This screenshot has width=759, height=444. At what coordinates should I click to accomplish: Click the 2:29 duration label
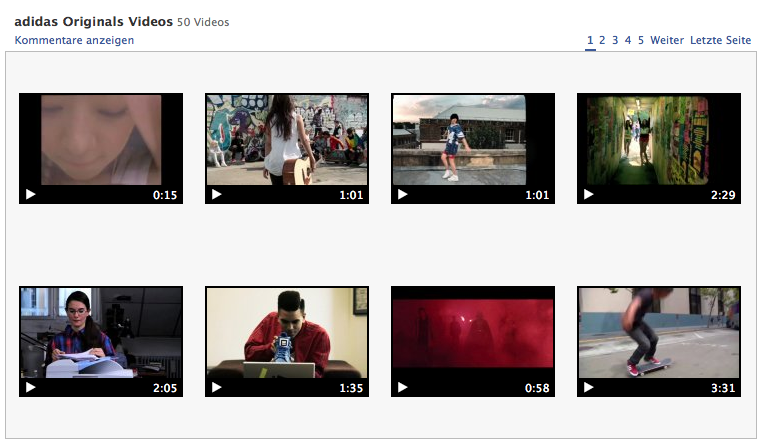[723, 195]
